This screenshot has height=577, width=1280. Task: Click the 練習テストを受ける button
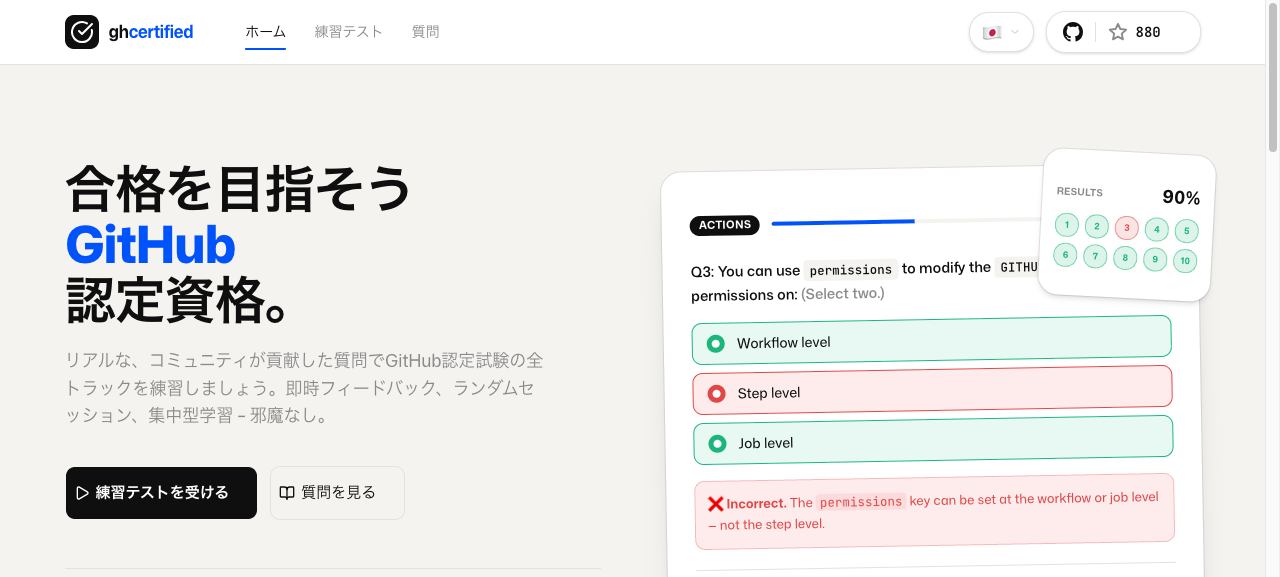pos(161,492)
